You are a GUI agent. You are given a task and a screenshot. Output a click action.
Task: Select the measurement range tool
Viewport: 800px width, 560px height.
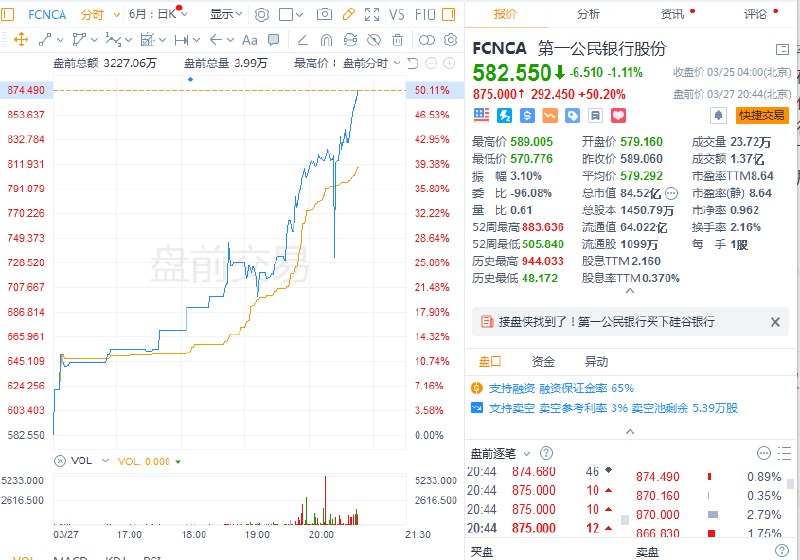[x=181, y=40]
